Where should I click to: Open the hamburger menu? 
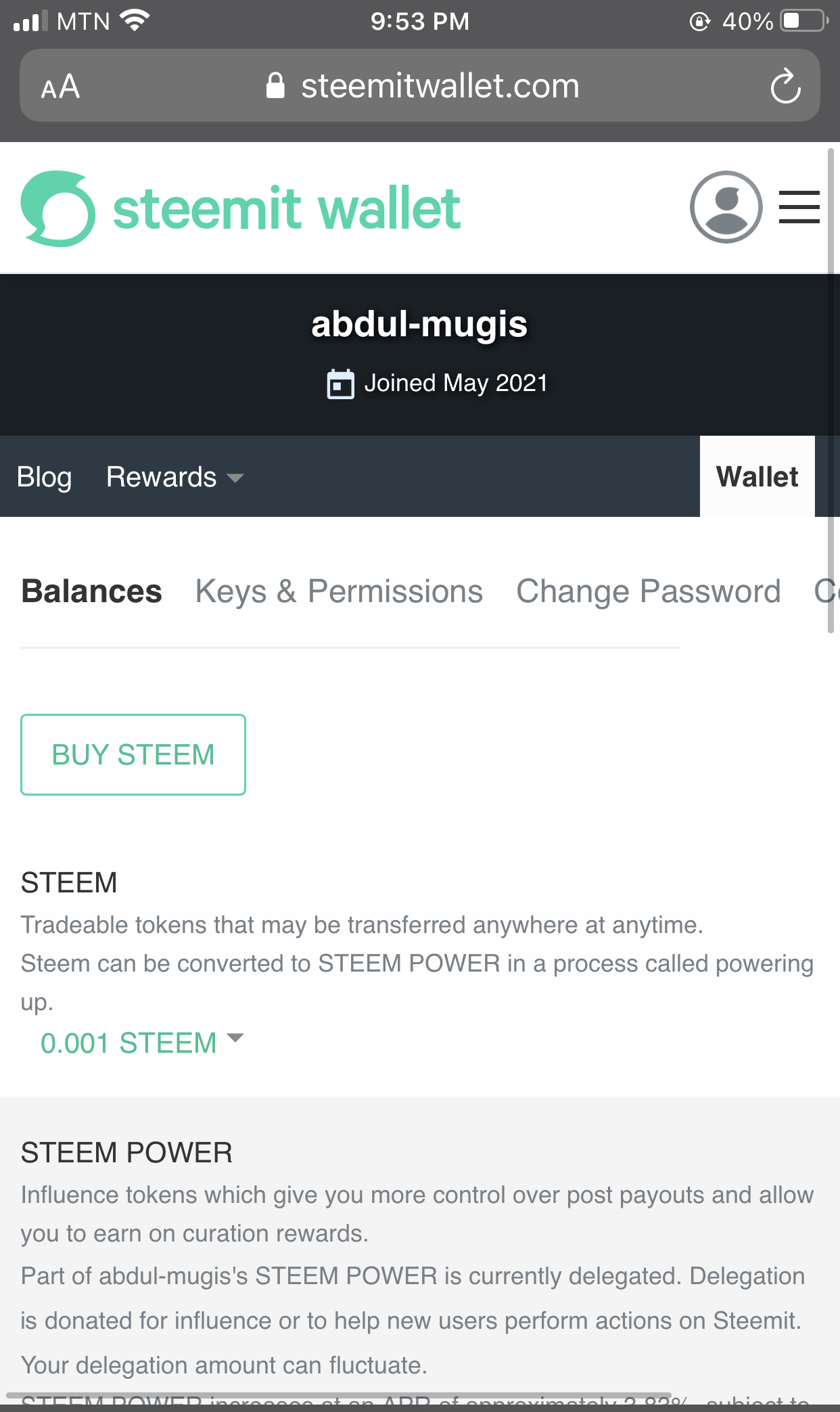799,207
